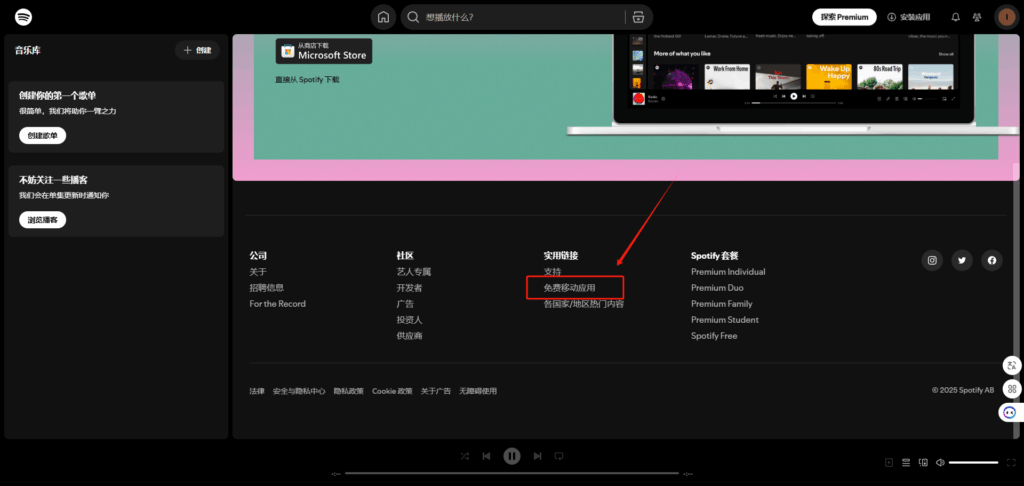Open 各国家/地区热门内容 link
Image resolution: width=1024 pixels, height=486 pixels.
coord(584,304)
